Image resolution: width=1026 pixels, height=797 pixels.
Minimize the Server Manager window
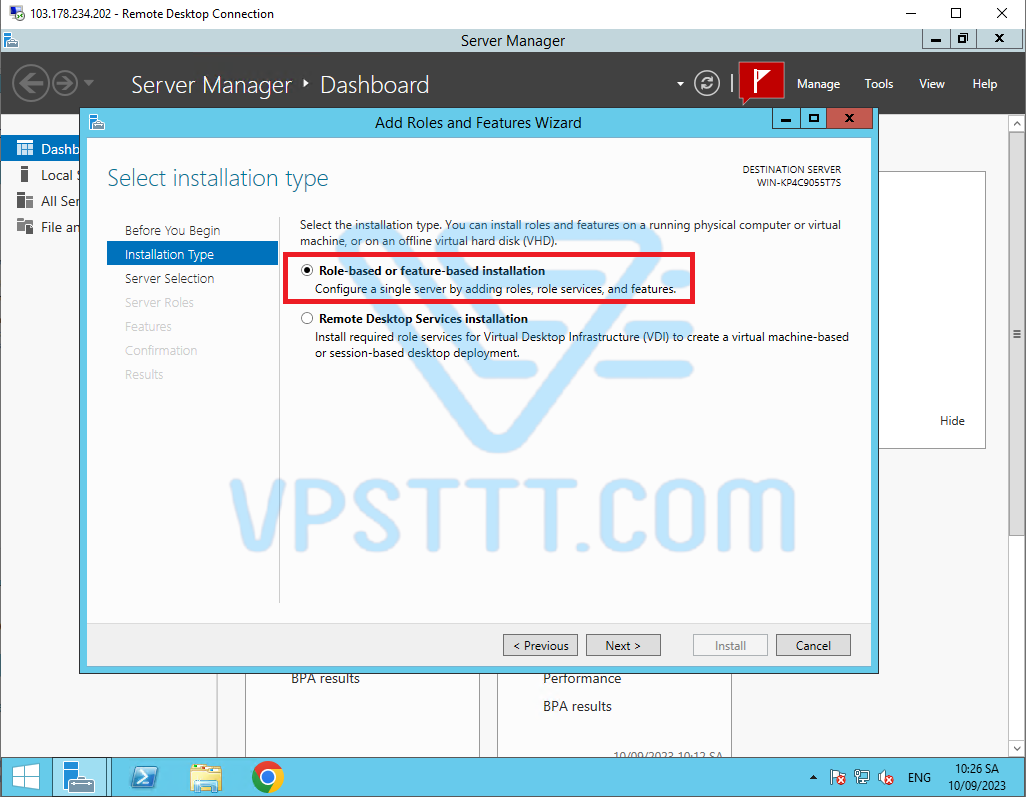936,39
